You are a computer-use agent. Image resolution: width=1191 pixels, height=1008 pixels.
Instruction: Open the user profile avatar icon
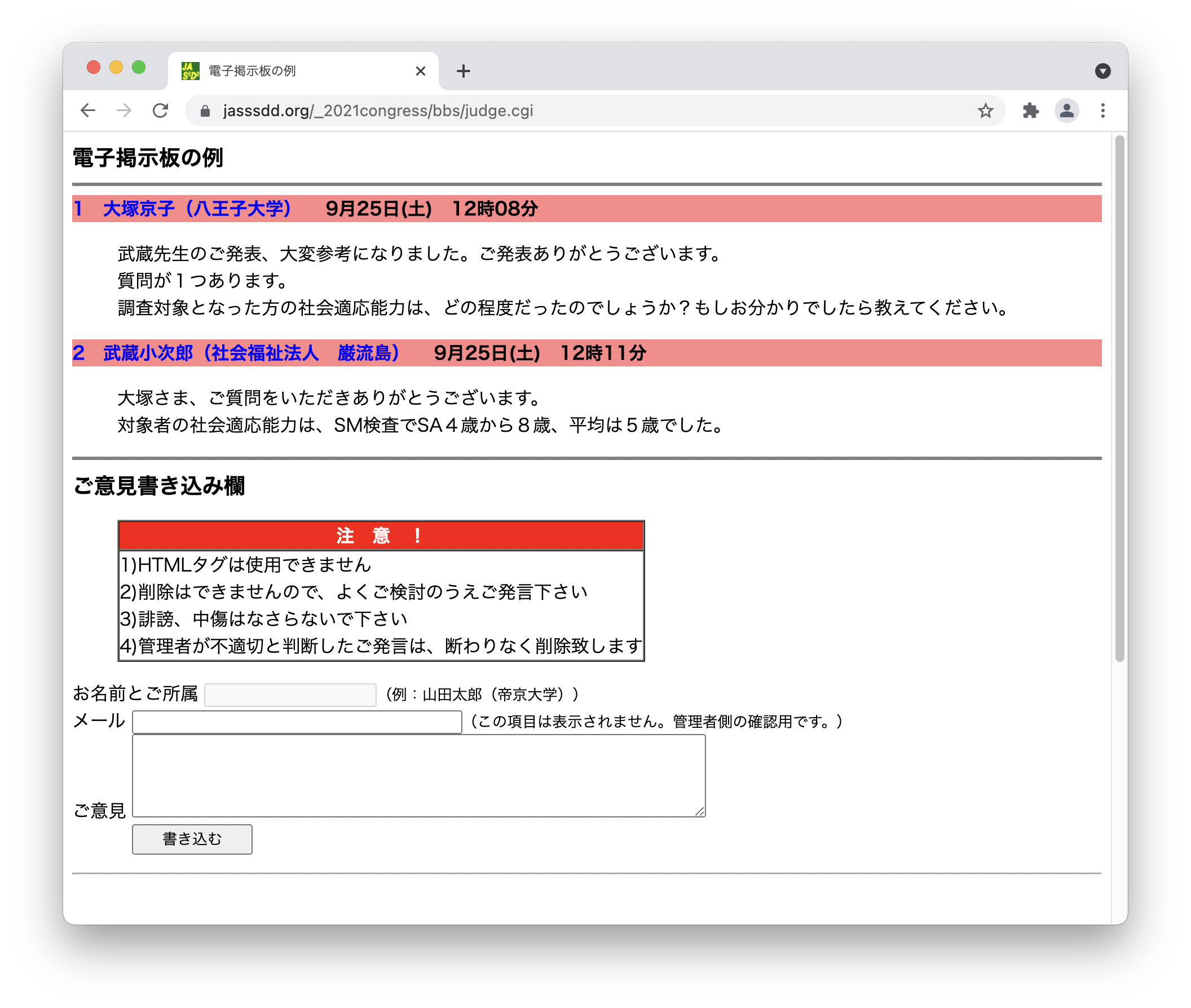coord(1066,110)
